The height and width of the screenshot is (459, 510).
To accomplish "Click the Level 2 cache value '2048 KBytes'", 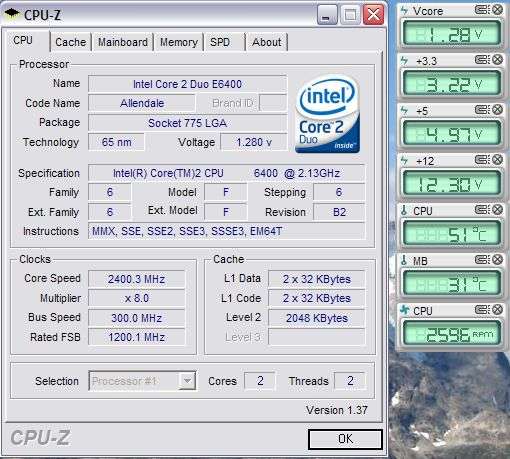I will click(x=317, y=318).
